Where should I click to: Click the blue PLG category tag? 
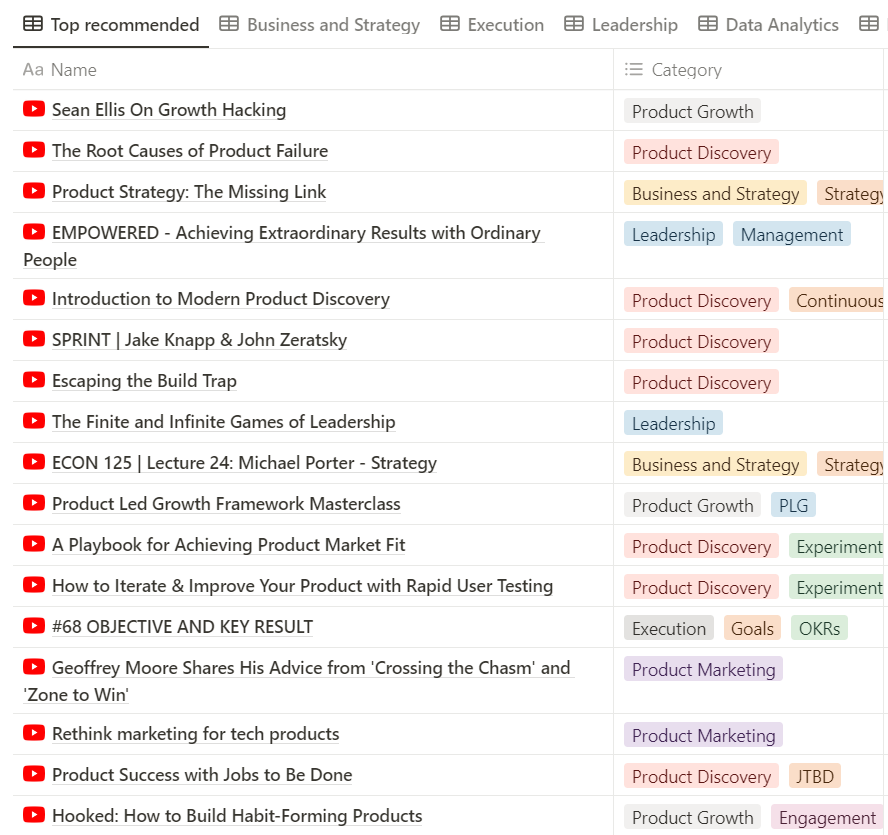[x=793, y=505]
